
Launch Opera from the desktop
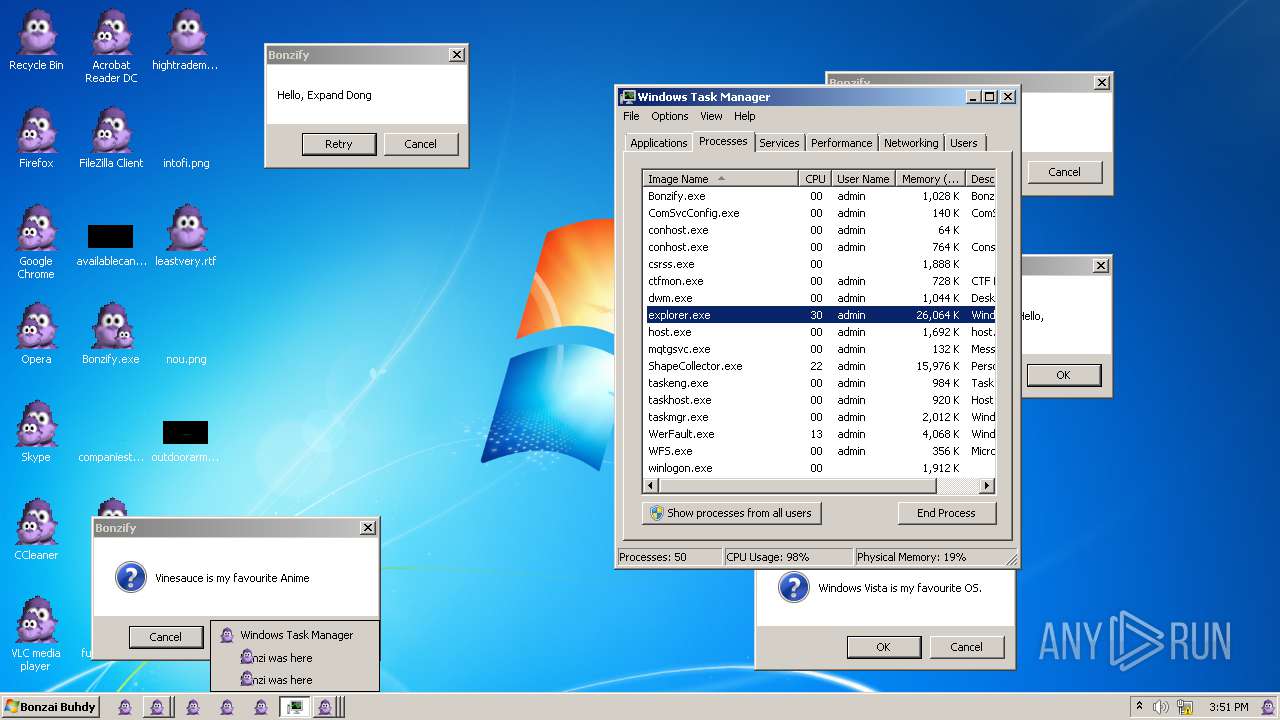(x=36, y=334)
